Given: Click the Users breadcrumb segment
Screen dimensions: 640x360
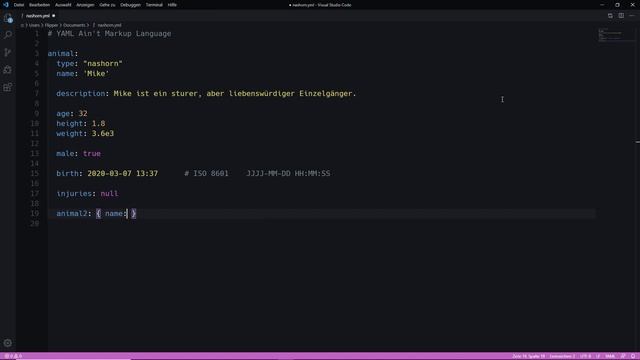Looking at the screenshot, I should coord(34,25).
